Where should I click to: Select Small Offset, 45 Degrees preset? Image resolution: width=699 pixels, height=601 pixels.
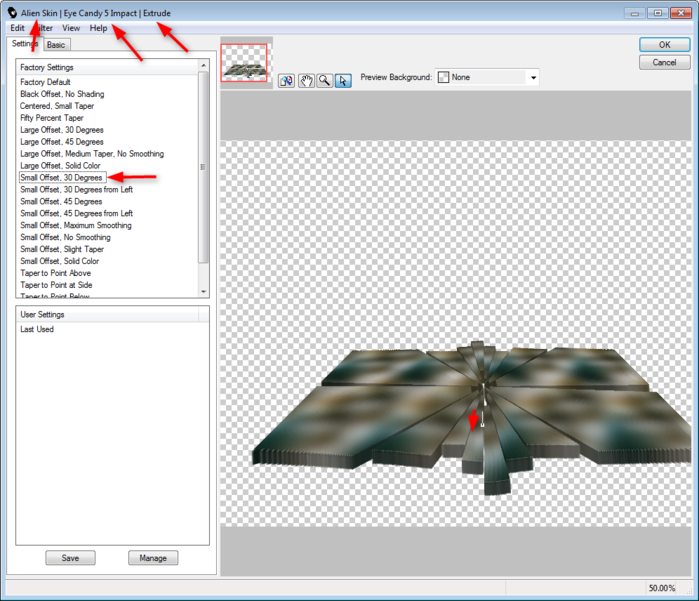pos(61,202)
